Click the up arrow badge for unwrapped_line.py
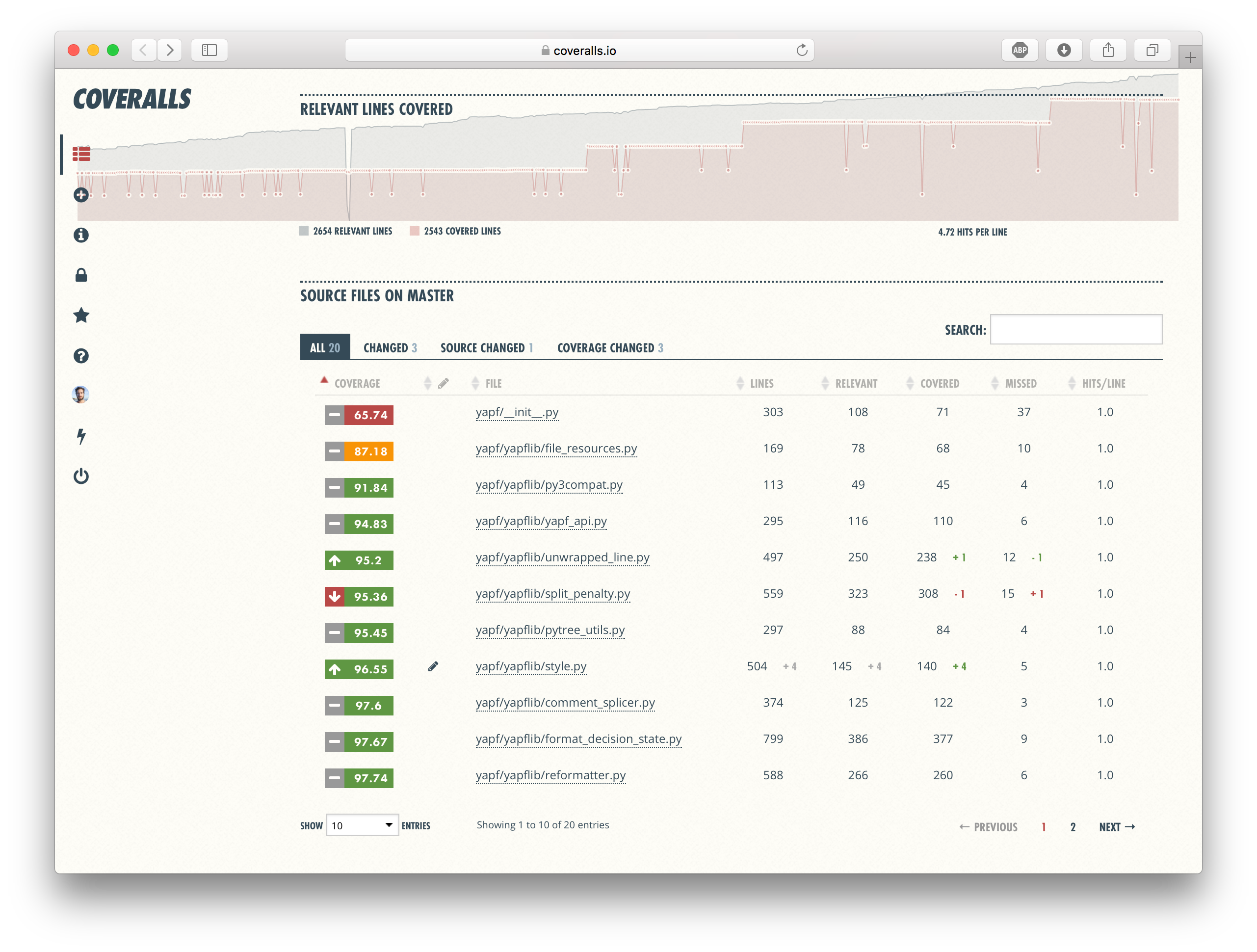Screen dimensions: 1257x952 point(335,560)
